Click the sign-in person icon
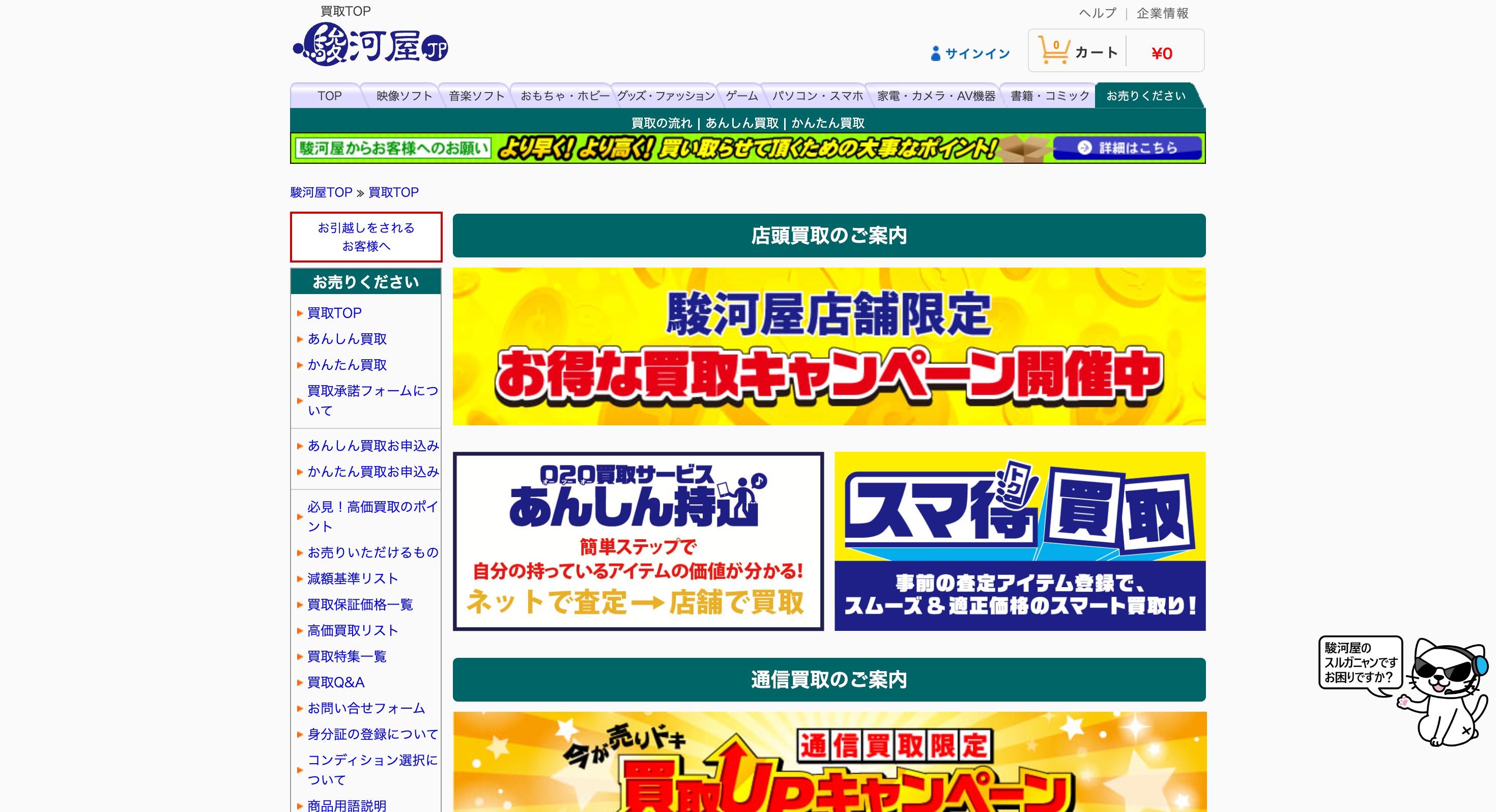Viewport: 1496px width, 812px height. tap(935, 53)
